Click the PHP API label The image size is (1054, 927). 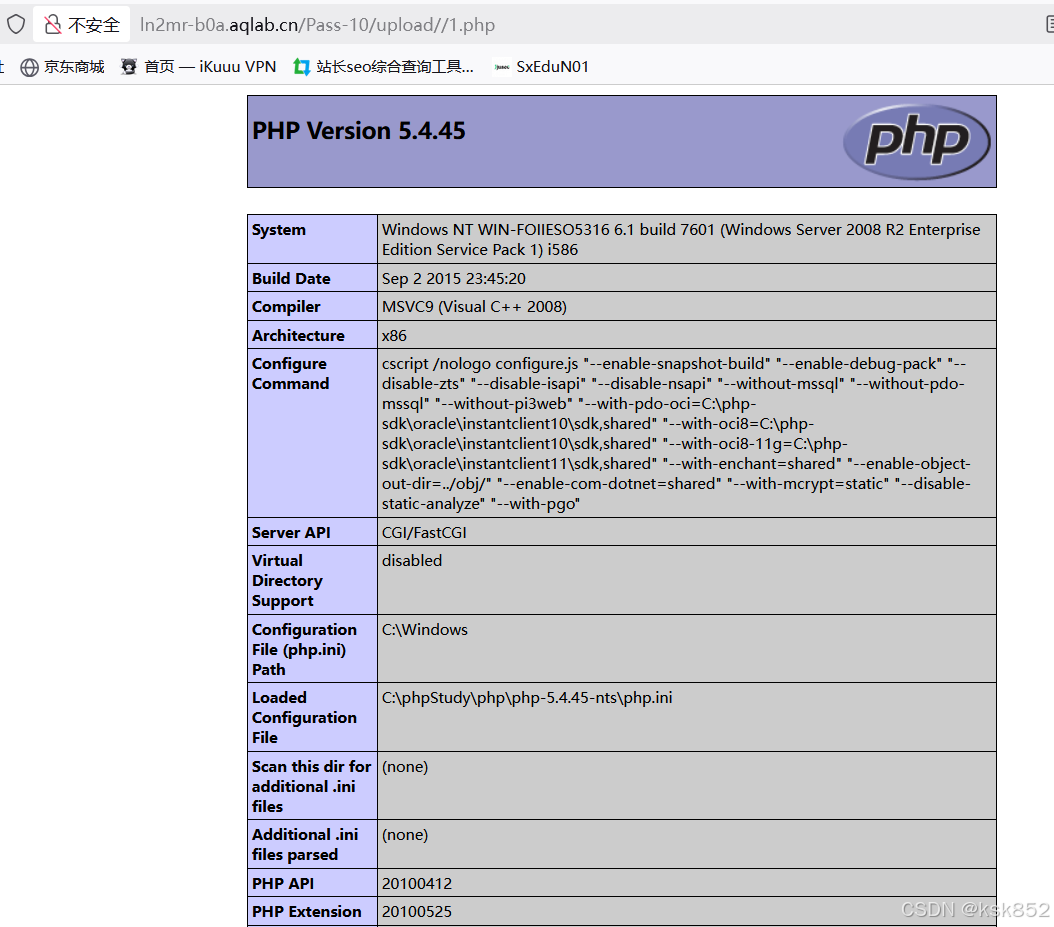point(282,883)
